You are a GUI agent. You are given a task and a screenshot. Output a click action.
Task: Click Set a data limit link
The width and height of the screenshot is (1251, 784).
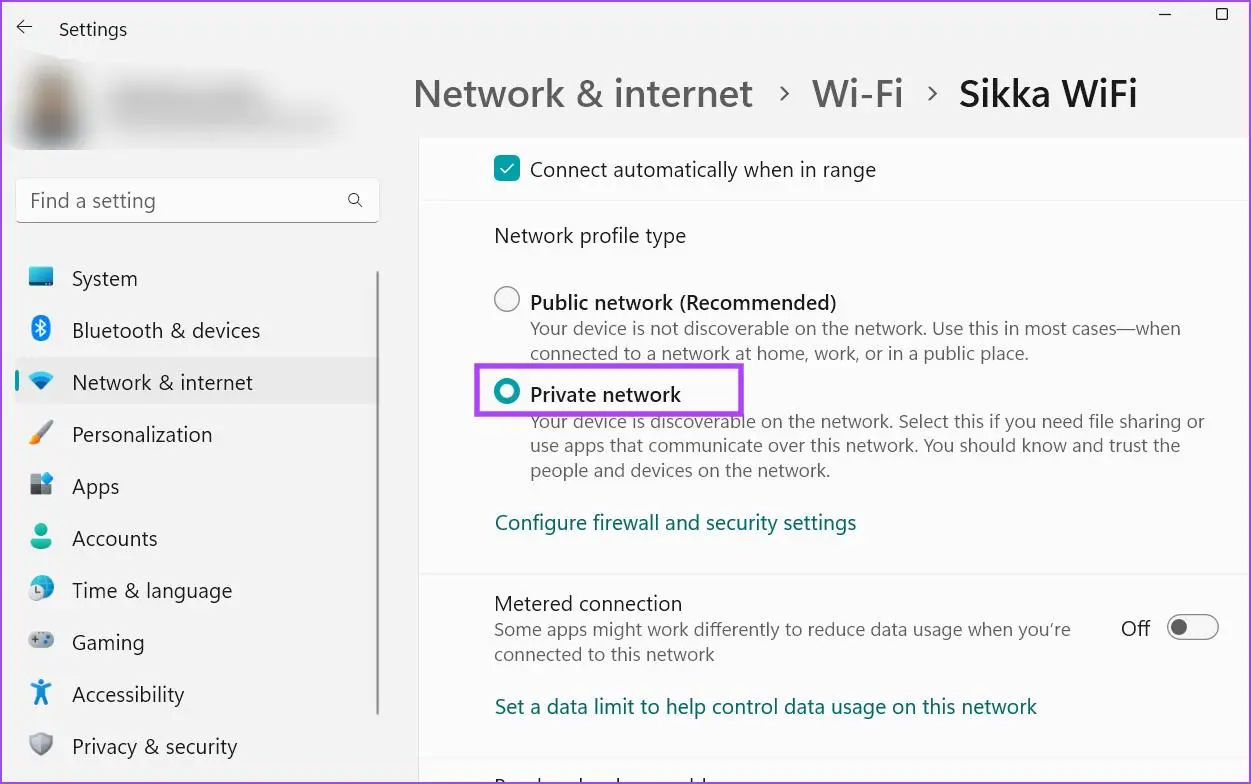765,706
